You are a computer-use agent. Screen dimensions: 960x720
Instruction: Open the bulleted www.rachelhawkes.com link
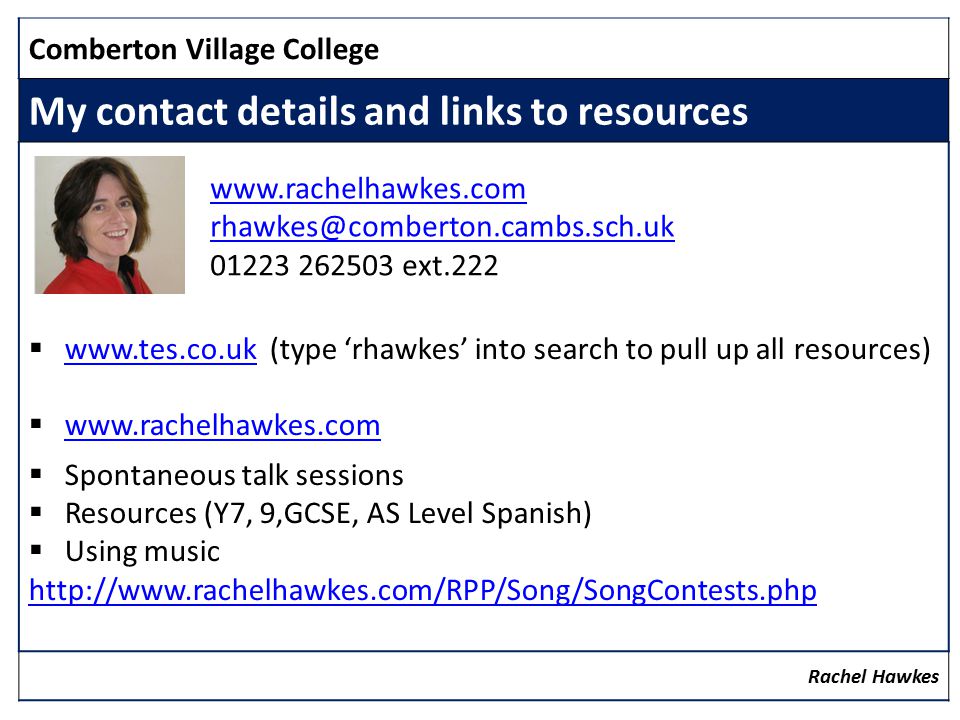[x=222, y=426]
